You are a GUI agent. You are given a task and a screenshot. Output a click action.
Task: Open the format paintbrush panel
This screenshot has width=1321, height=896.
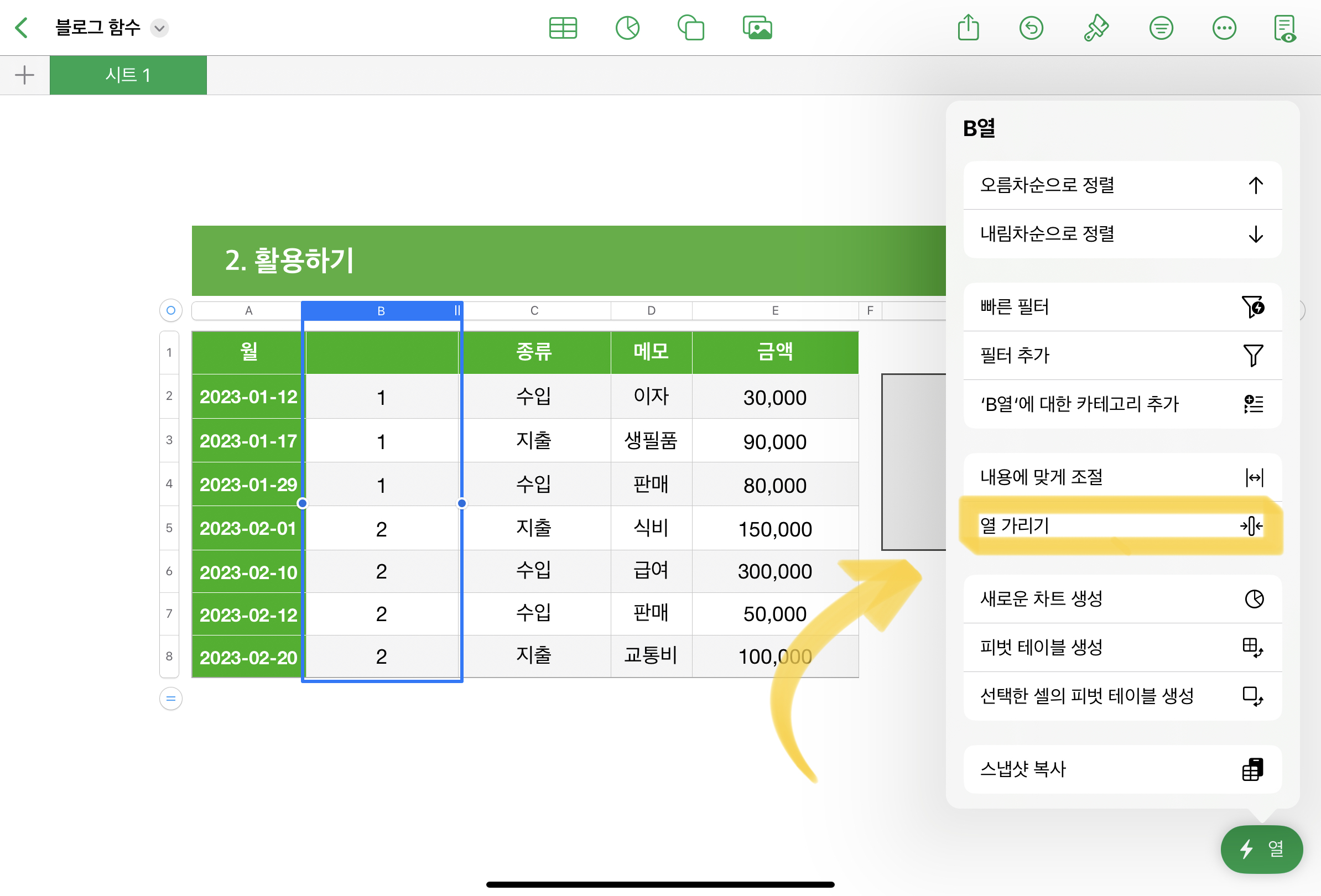1095,28
